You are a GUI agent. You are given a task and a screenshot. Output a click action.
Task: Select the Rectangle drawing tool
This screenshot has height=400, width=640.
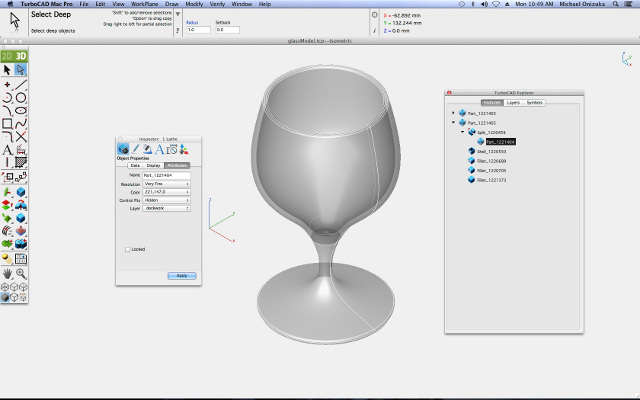pyautogui.click(x=8, y=123)
